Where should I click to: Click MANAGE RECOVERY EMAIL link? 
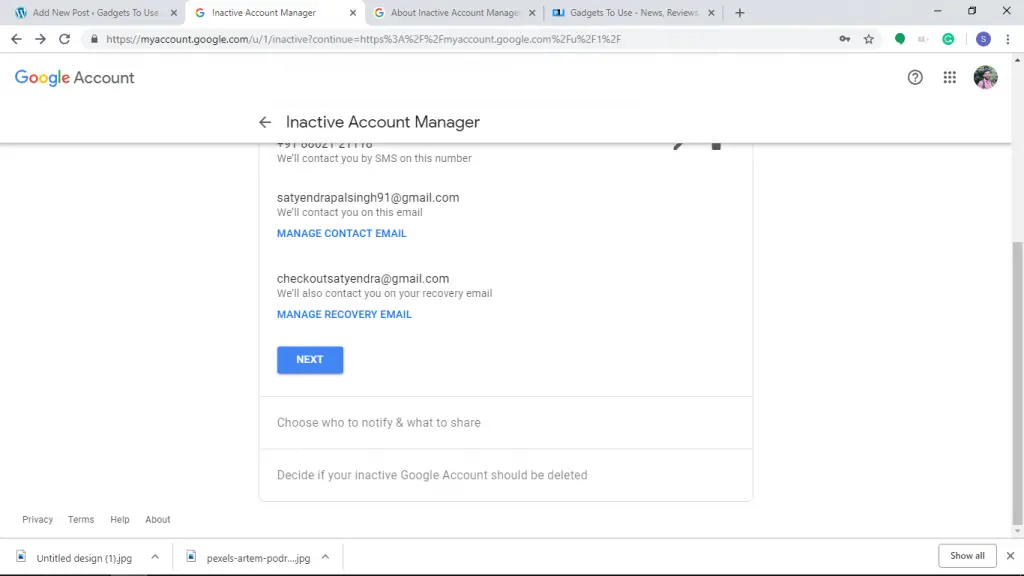click(344, 314)
